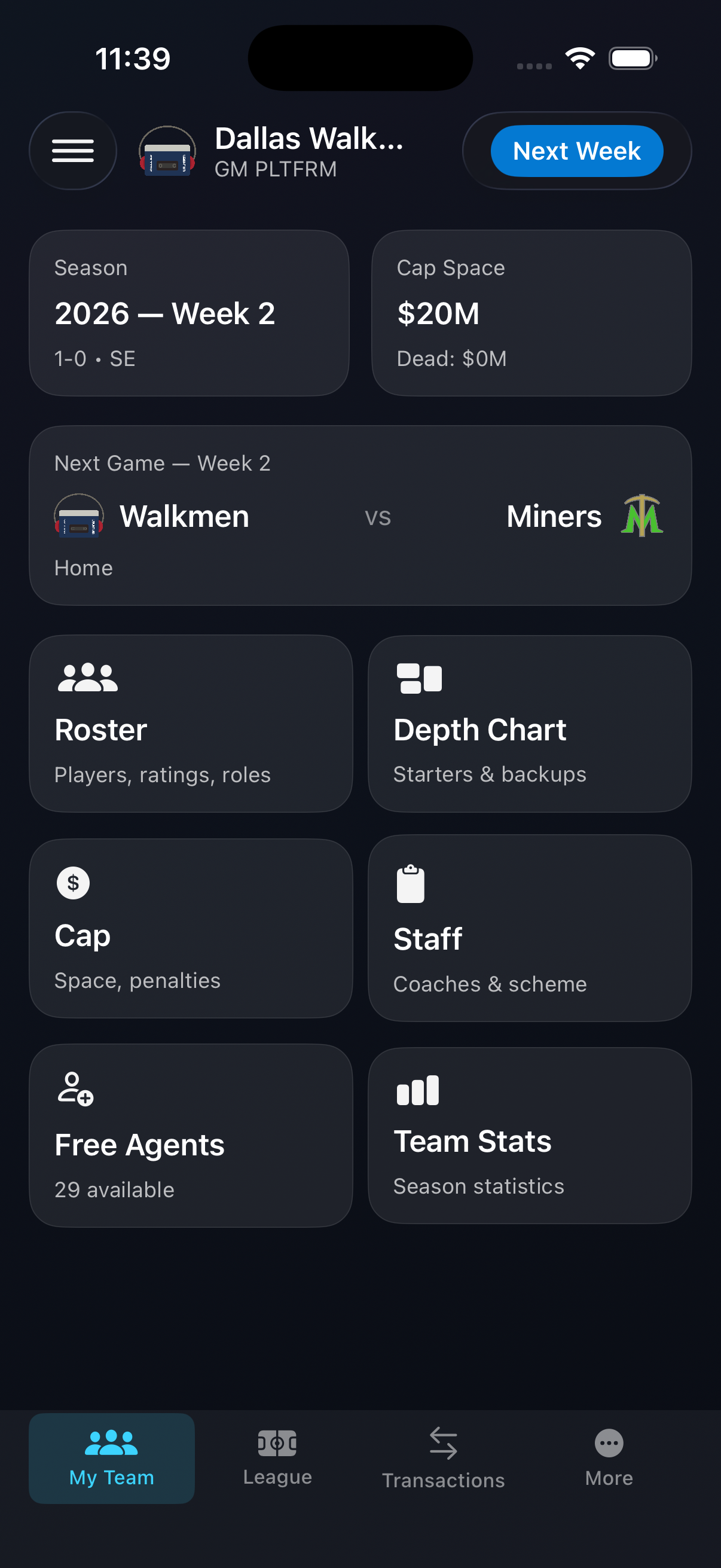Click the Season 2026 Week 2 card
This screenshot has width=721, height=1568.
[x=191, y=313]
